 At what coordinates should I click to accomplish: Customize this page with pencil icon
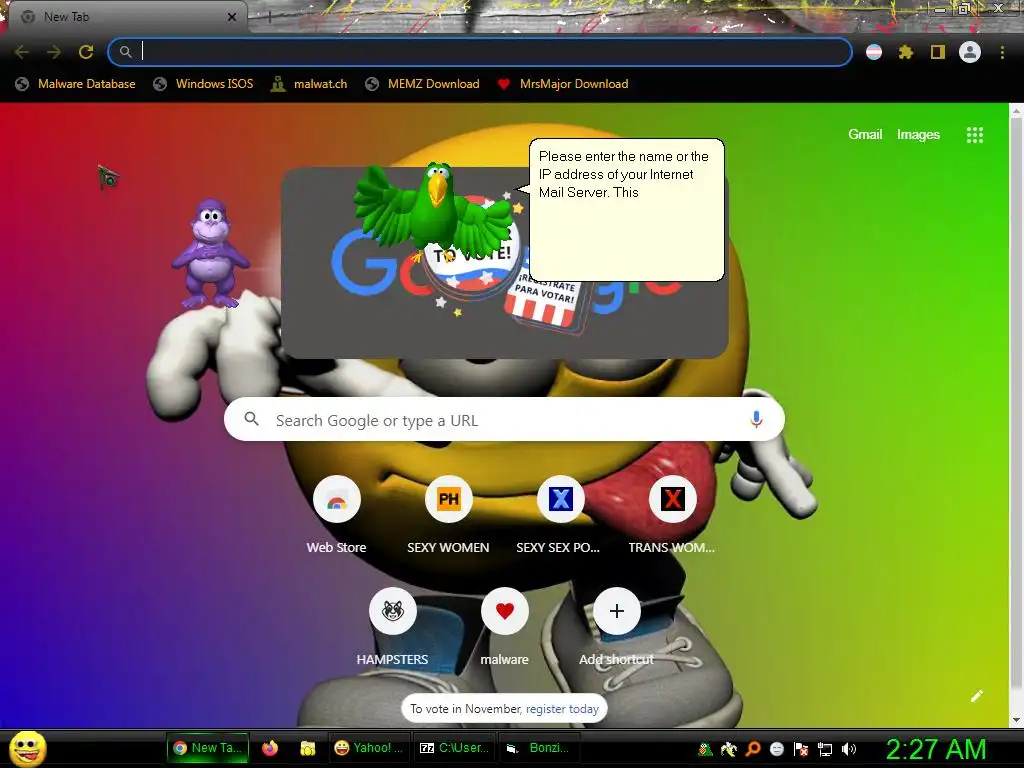click(976, 696)
